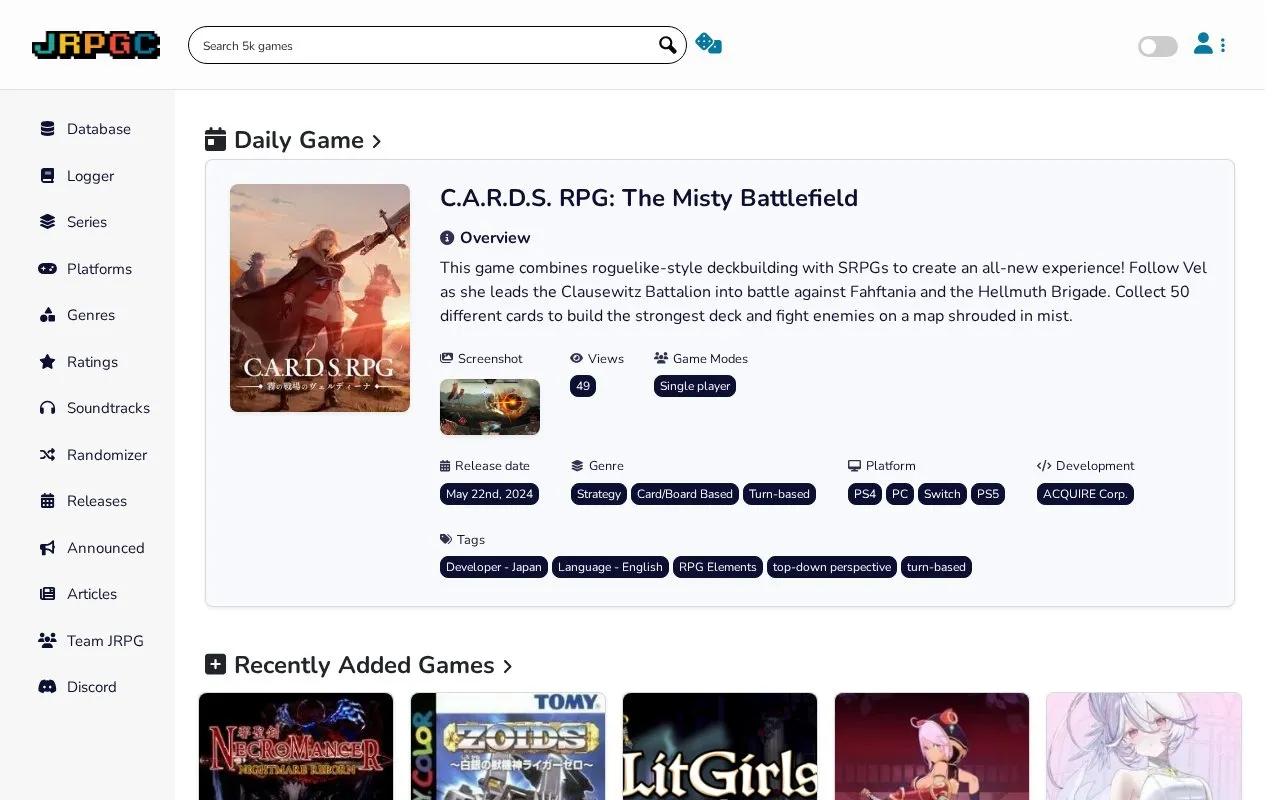Select the PS5 platform tag
Screen dimensions: 1280x800
(988, 494)
